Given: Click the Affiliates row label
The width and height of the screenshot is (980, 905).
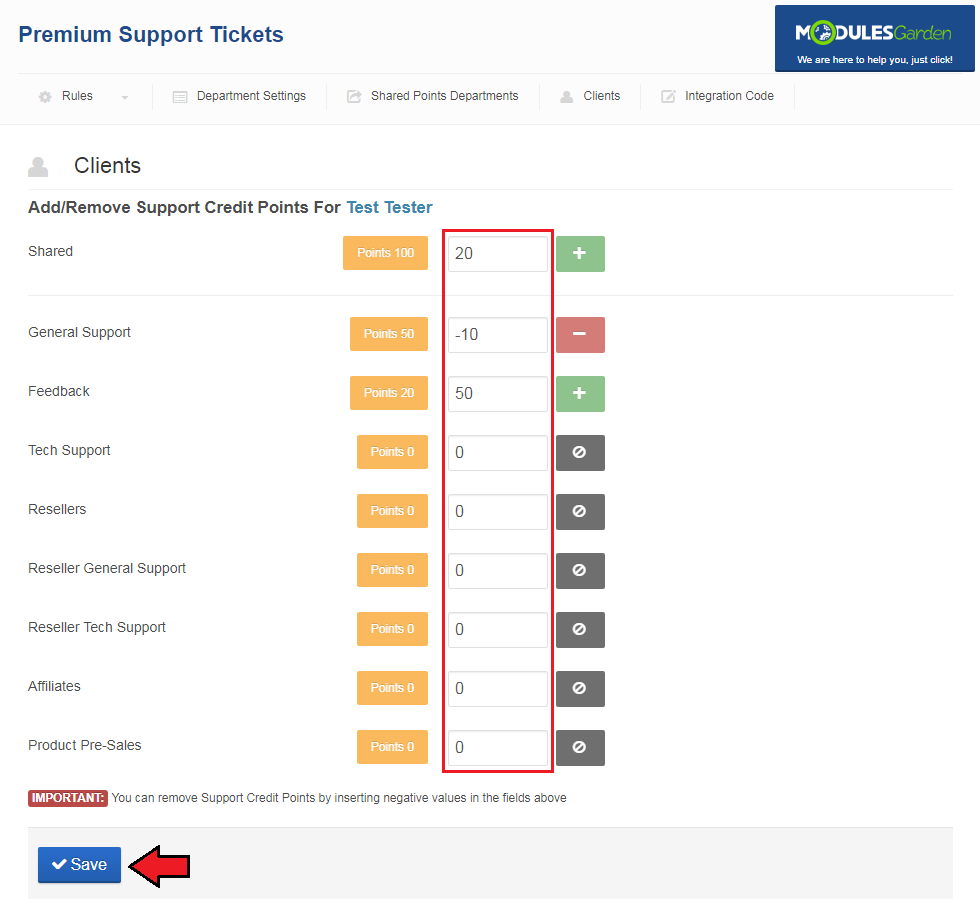Looking at the screenshot, I should [54, 686].
